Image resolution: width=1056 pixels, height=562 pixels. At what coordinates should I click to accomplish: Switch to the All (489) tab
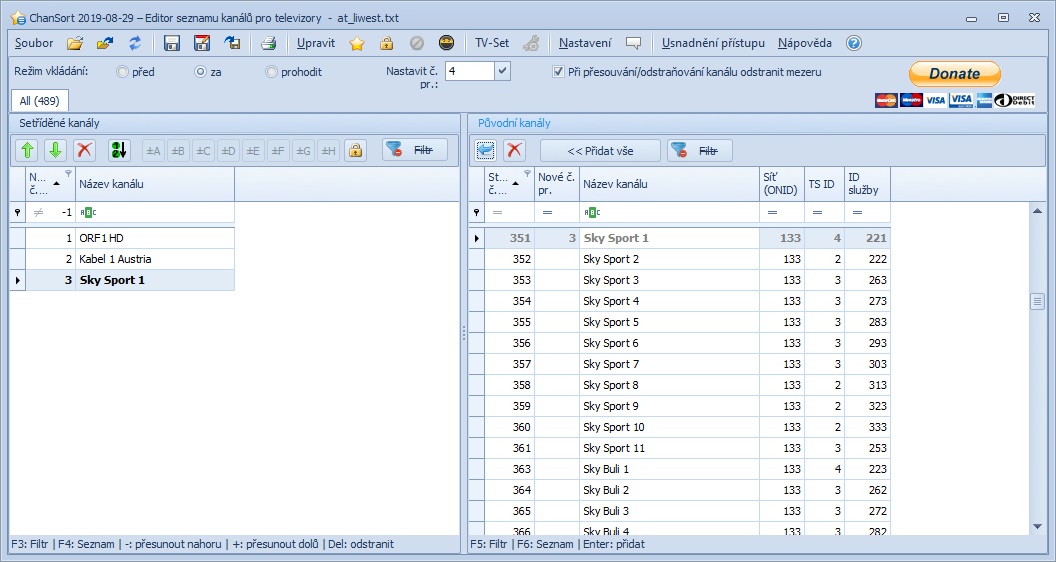click(39, 101)
